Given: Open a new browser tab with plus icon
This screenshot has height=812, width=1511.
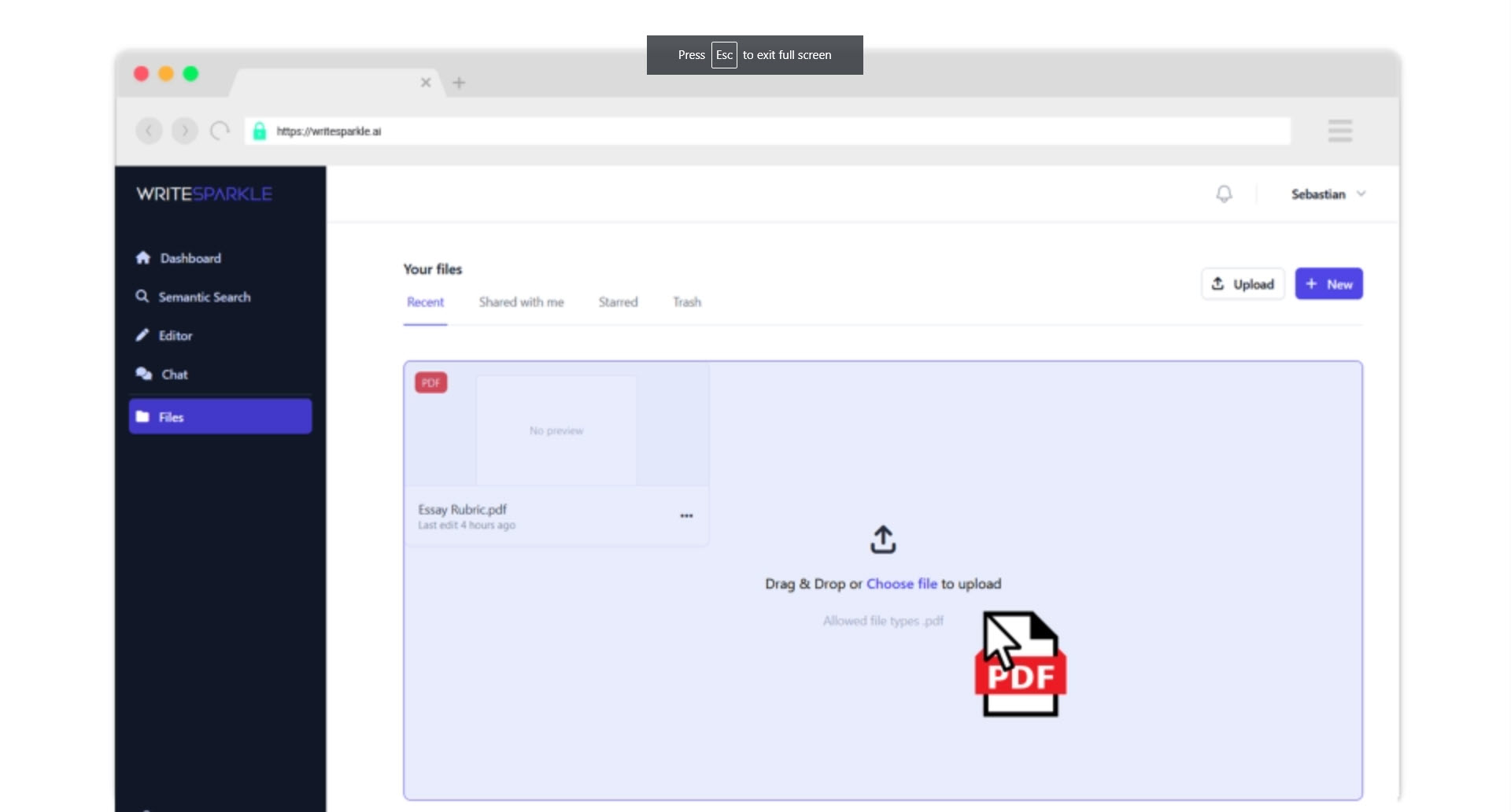Looking at the screenshot, I should [x=459, y=83].
